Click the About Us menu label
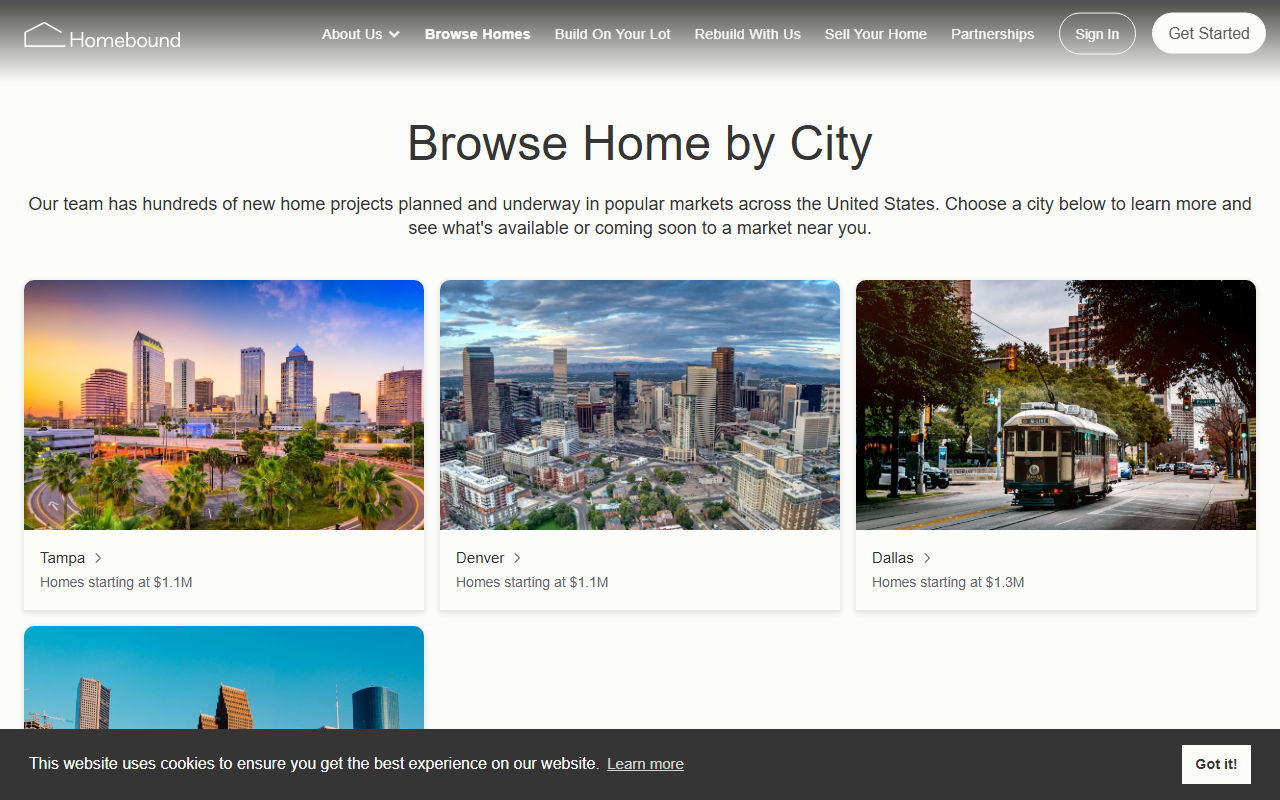 [x=352, y=34]
